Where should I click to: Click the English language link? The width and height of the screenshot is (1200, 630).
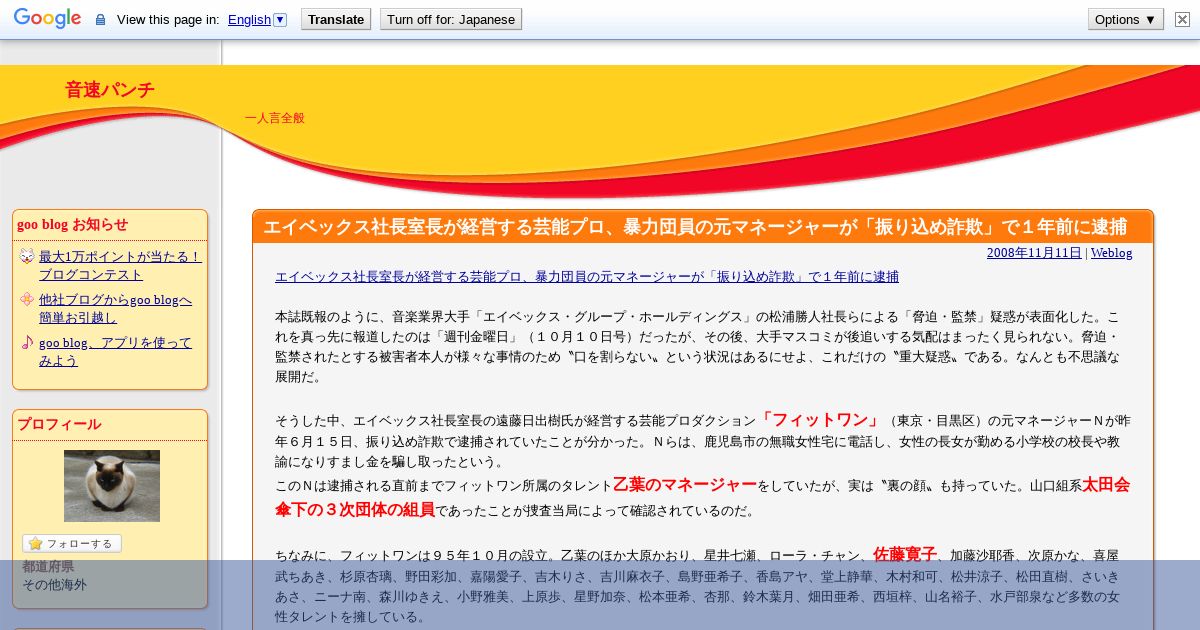249,19
